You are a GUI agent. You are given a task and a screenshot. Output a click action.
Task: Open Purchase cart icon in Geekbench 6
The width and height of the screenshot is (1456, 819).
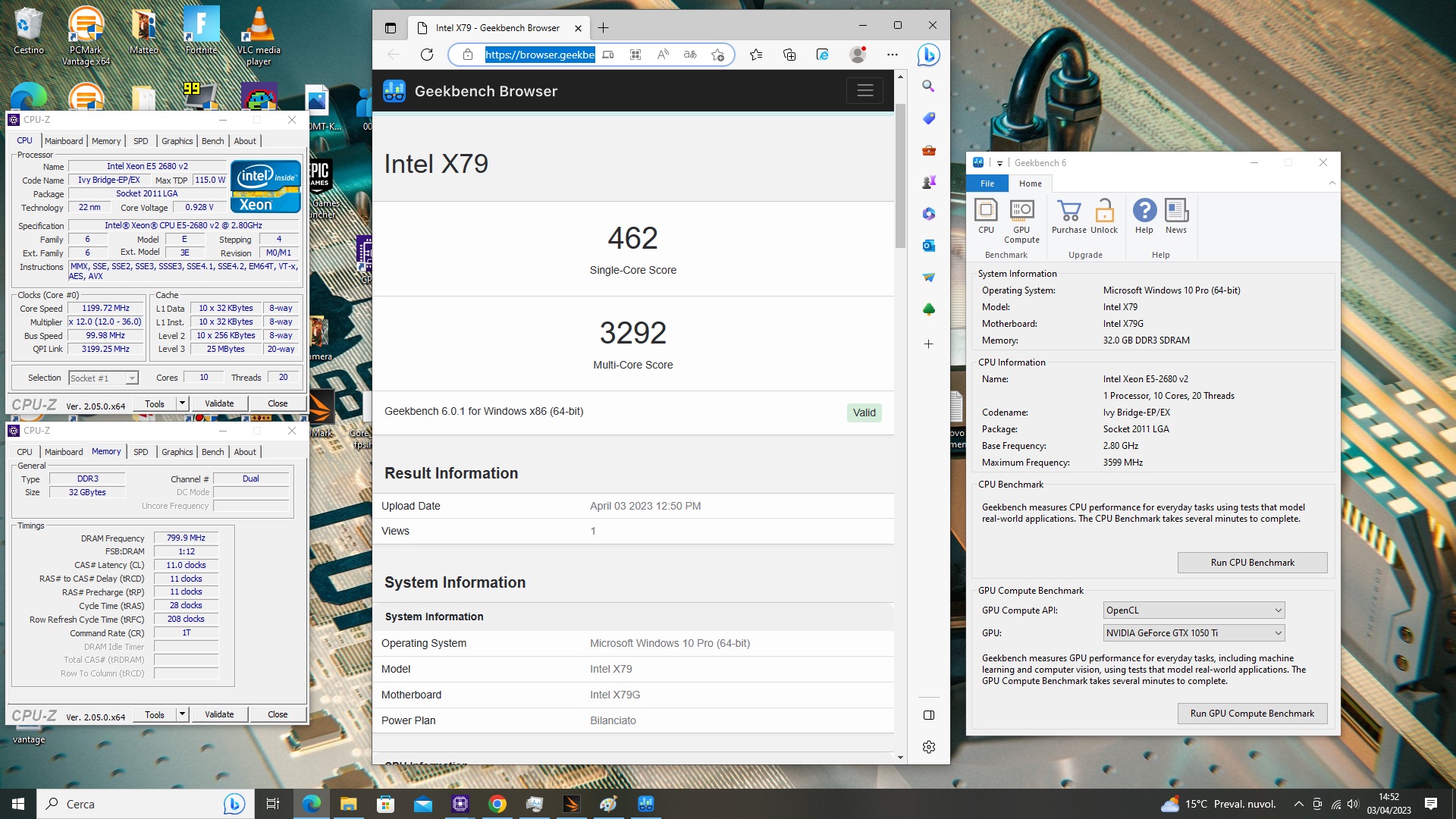[x=1068, y=215]
